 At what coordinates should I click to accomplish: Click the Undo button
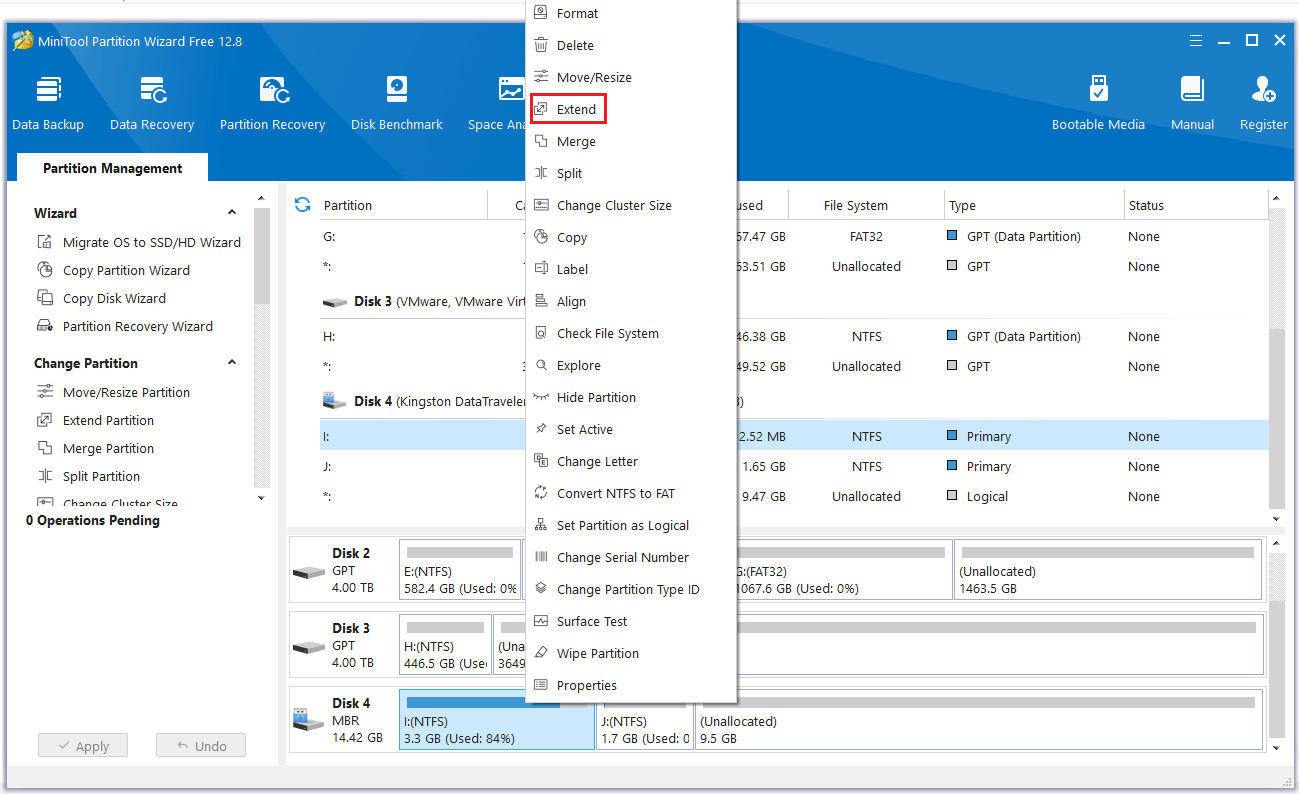click(201, 746)
